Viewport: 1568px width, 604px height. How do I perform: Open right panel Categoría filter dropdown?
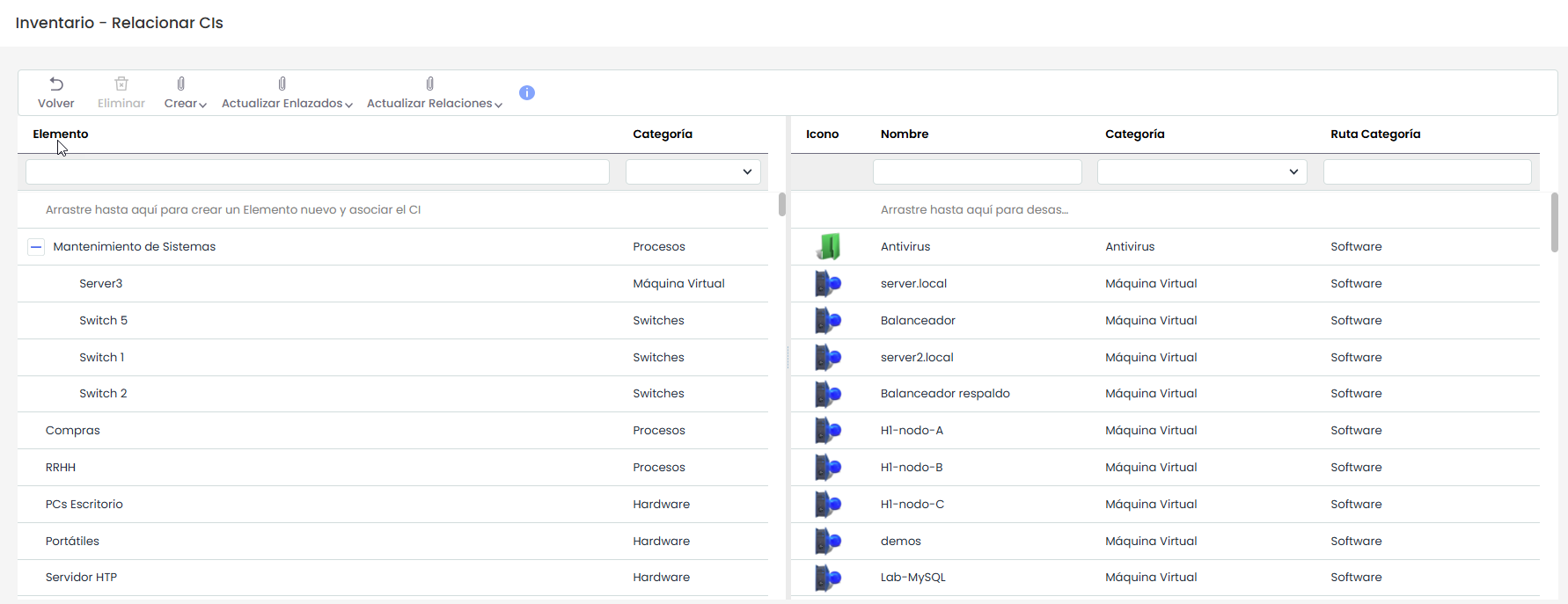coord(1202,172)
